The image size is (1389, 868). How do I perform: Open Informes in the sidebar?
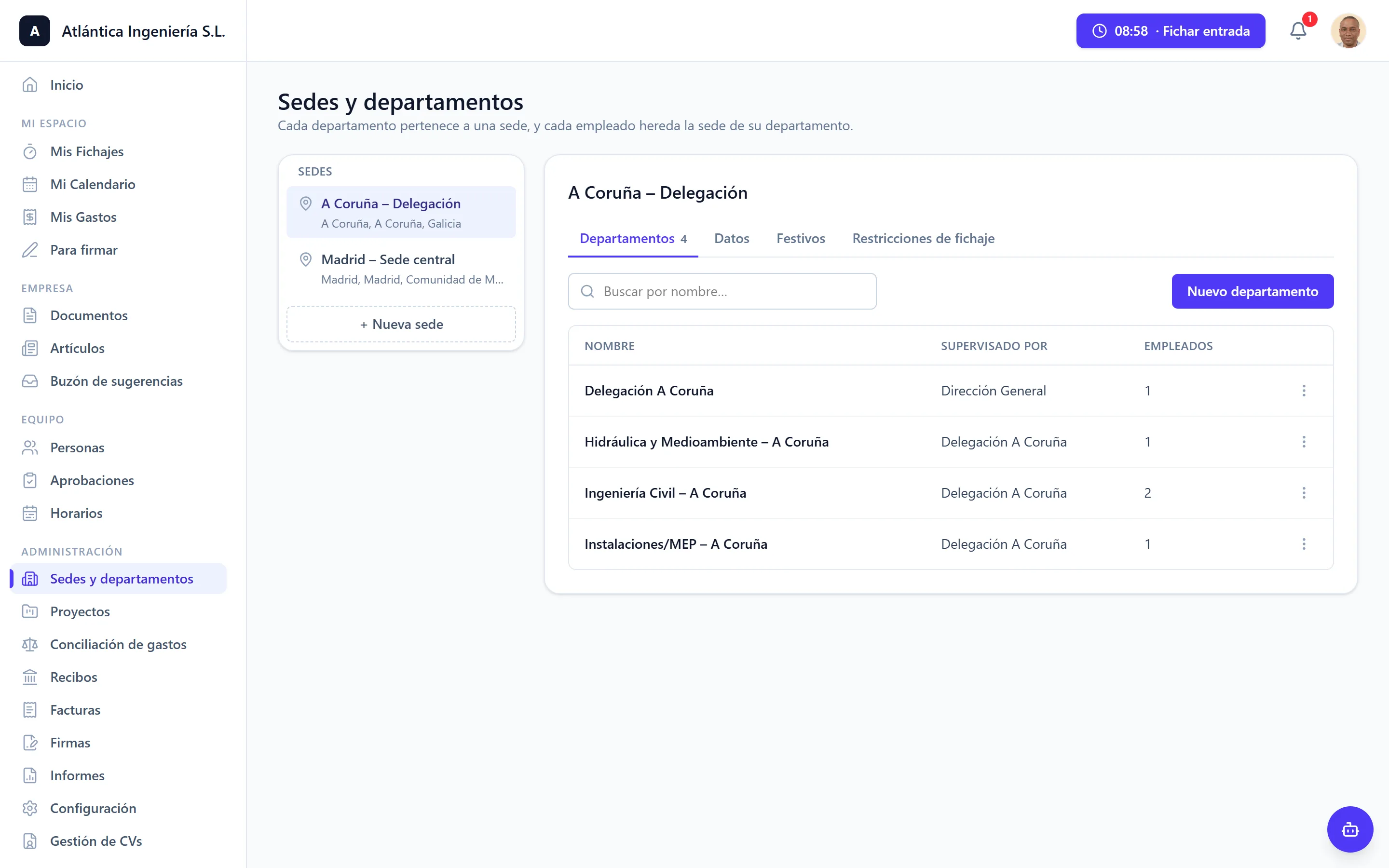118,775
